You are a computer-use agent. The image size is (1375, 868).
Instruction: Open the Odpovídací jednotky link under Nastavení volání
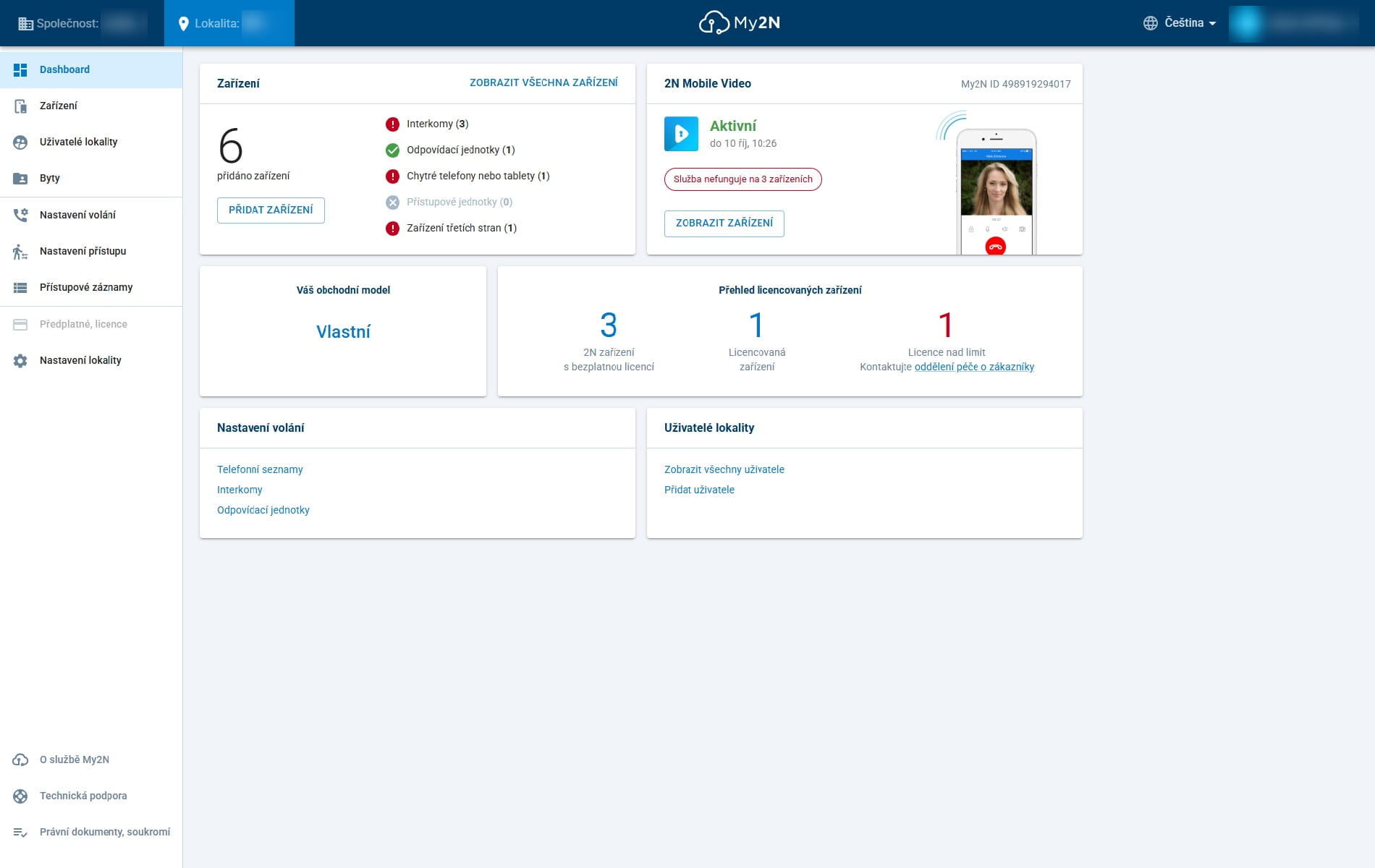[263, 510]
